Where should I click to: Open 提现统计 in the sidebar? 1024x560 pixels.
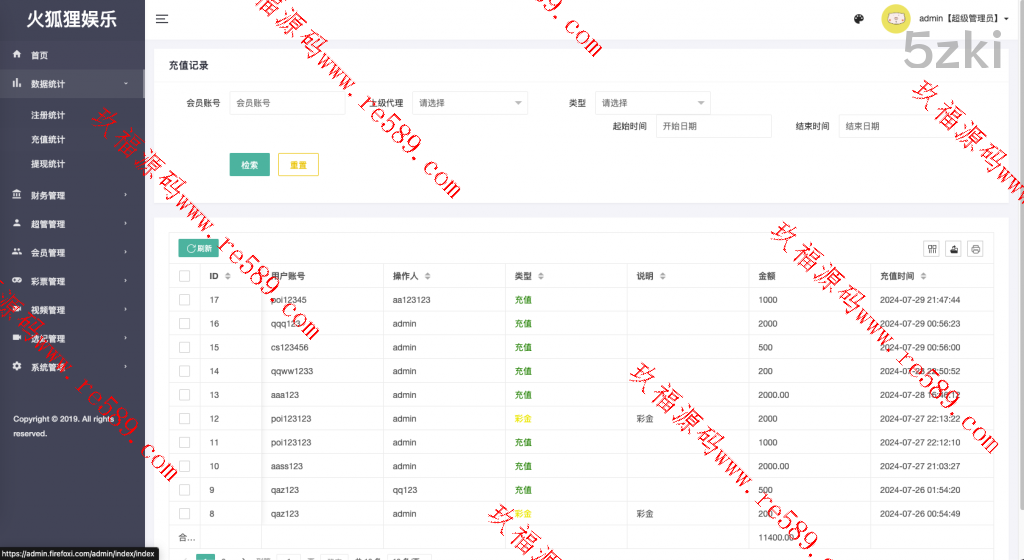point(48,164)
